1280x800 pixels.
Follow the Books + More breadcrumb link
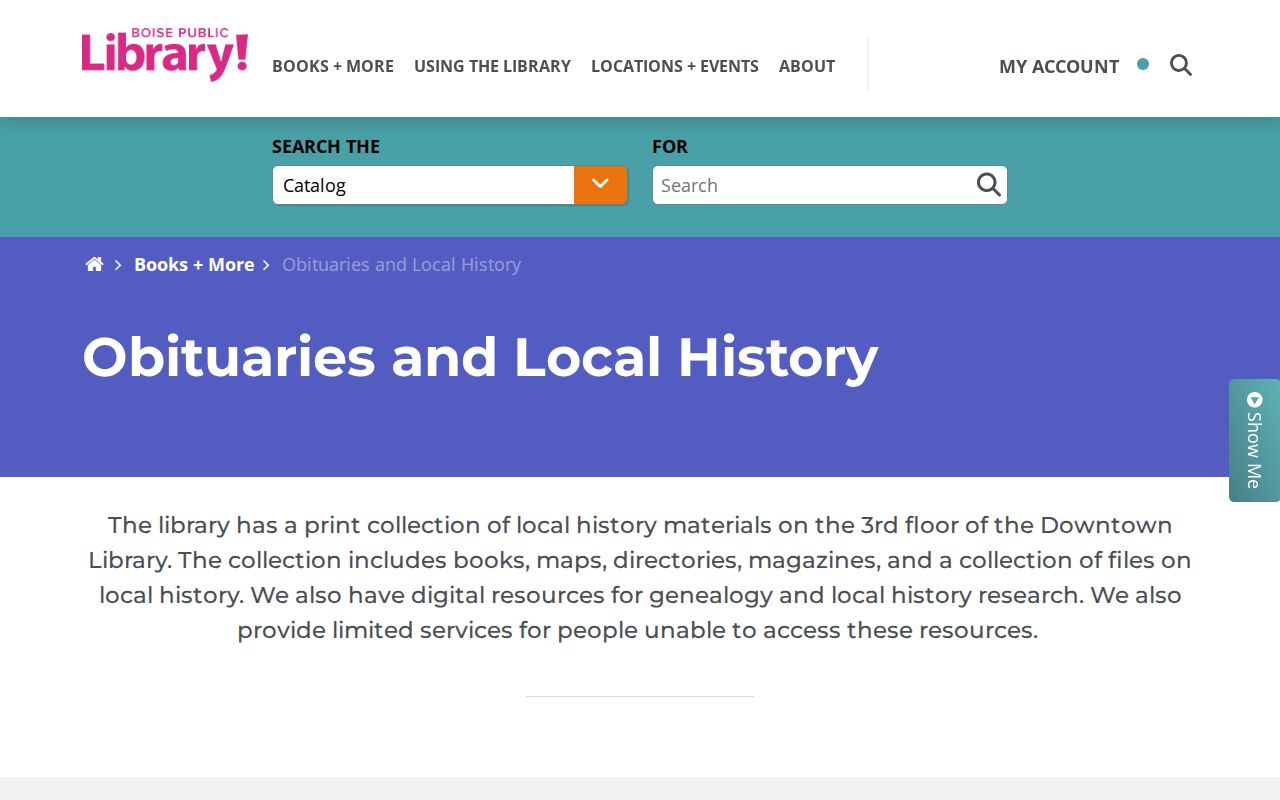(x=194, y=265)
